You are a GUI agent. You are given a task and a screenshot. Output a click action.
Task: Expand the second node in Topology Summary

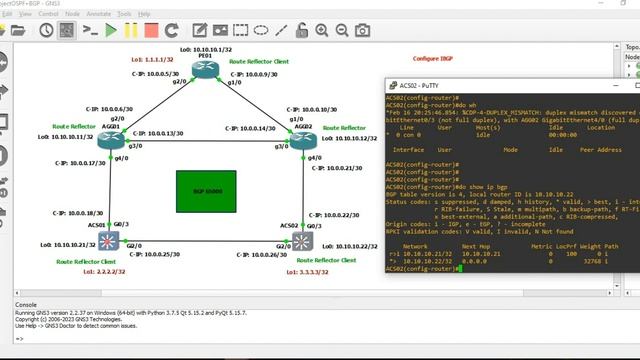point(629,75)
